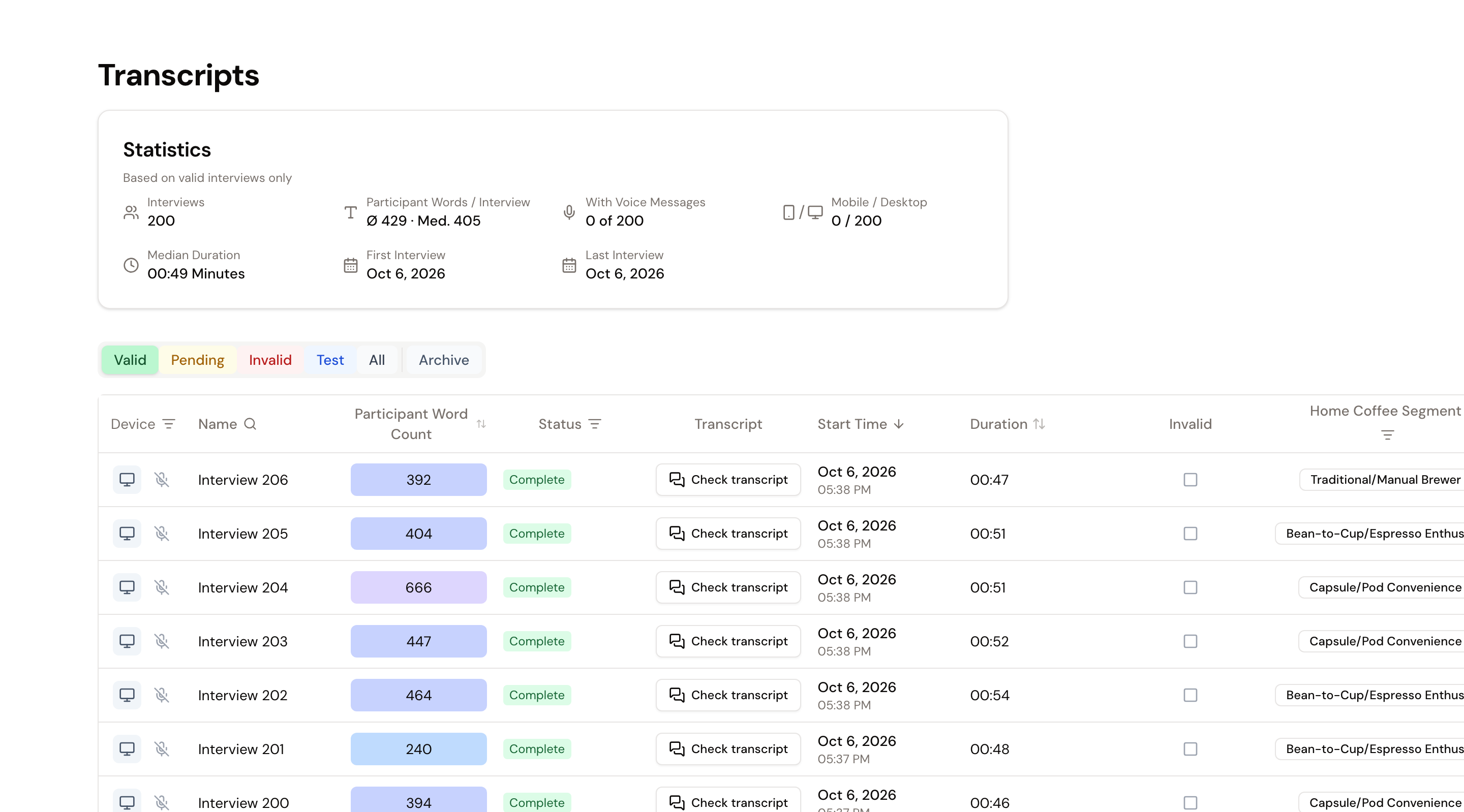
Task: Click muted microphone icon for Interview 203
Action: click(x=162, y=641)
